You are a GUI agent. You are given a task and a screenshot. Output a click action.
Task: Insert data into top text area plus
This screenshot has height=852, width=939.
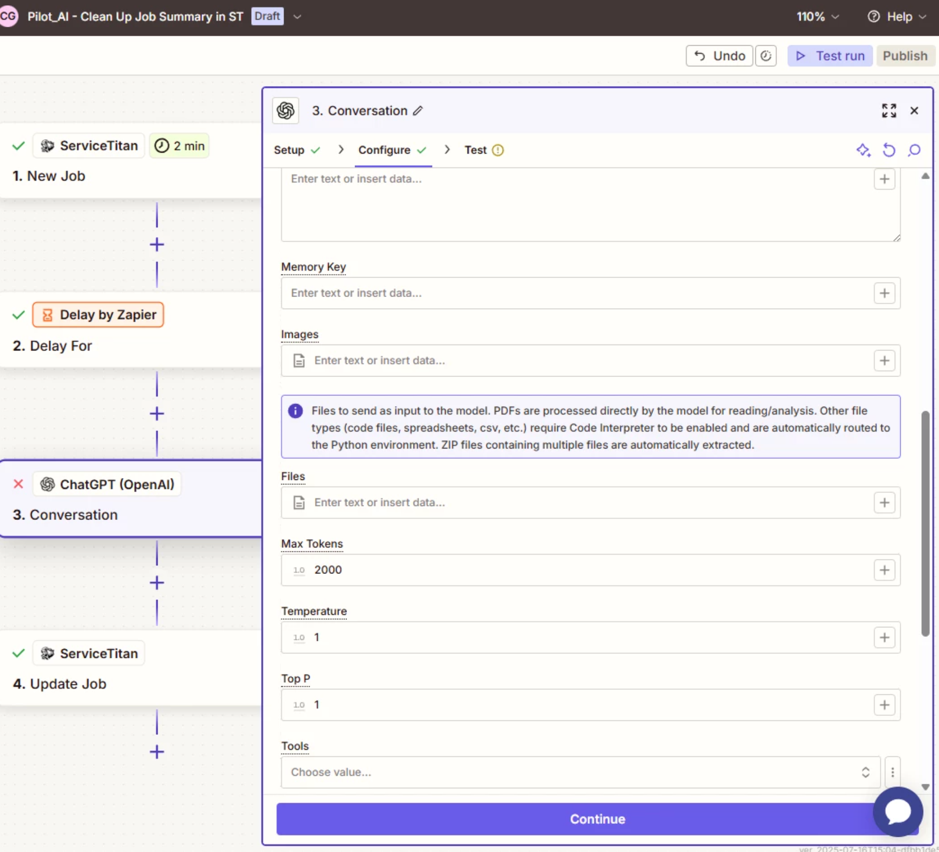[884, 179]
